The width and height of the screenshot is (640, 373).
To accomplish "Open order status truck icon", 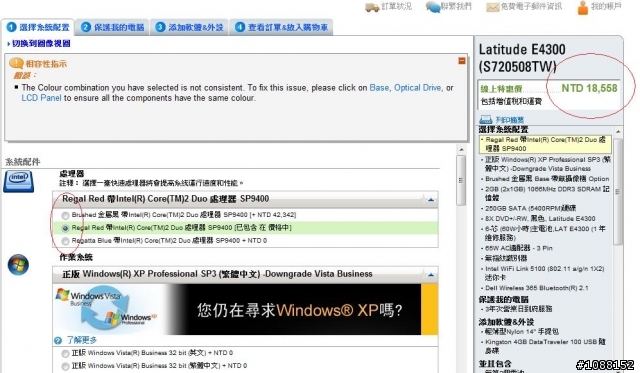I will point(372,7).
